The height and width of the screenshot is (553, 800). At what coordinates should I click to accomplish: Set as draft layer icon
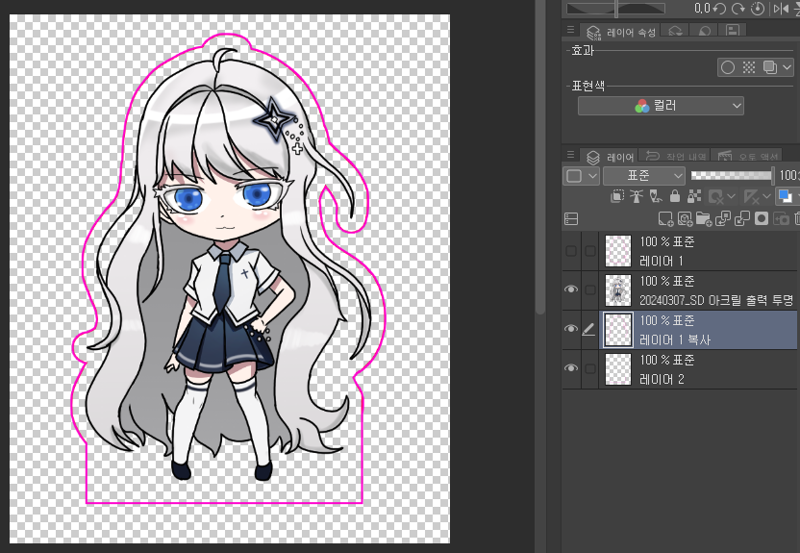[x=656, y=196]
